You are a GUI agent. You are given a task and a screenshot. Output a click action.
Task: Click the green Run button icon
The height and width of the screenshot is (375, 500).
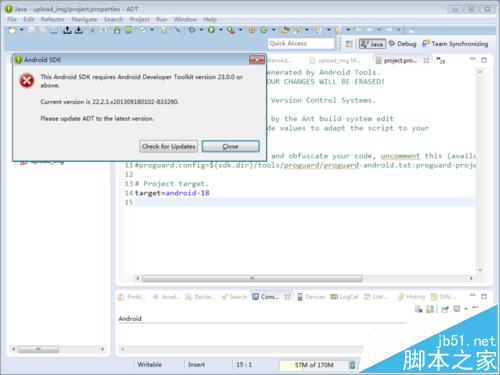click(211, 30)
